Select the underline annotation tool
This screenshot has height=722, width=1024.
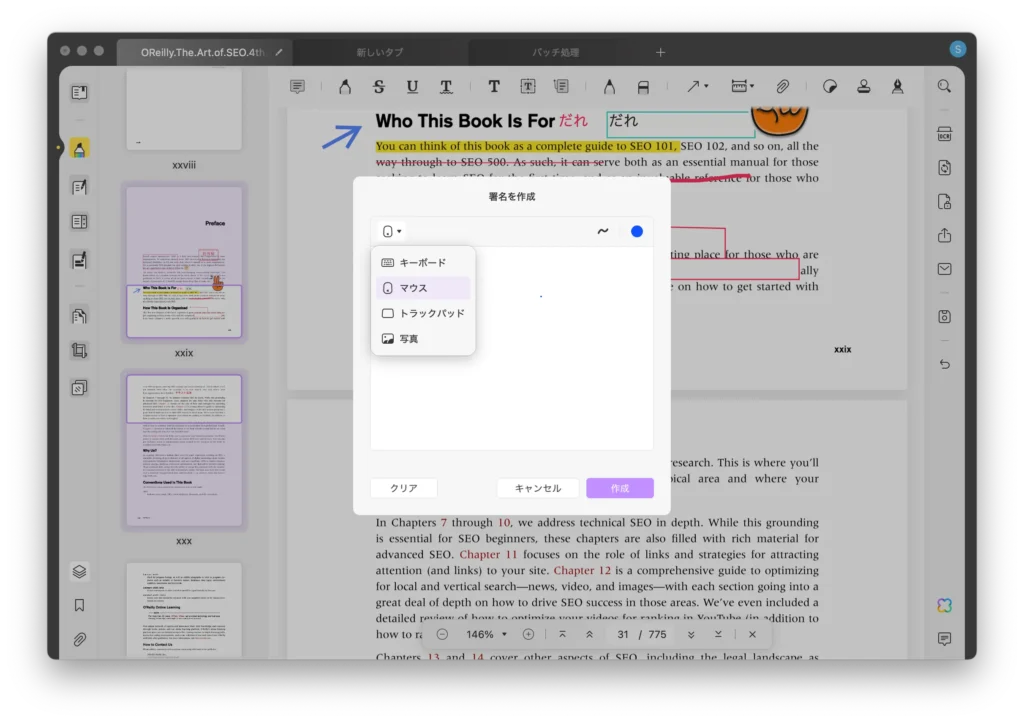412,87
